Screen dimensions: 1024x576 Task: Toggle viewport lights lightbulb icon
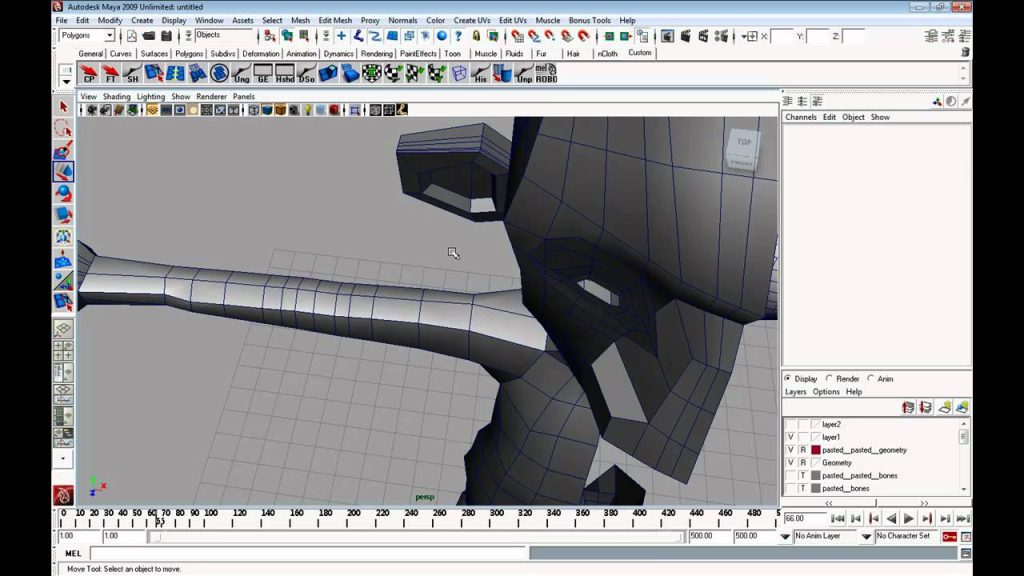(307, 110)
